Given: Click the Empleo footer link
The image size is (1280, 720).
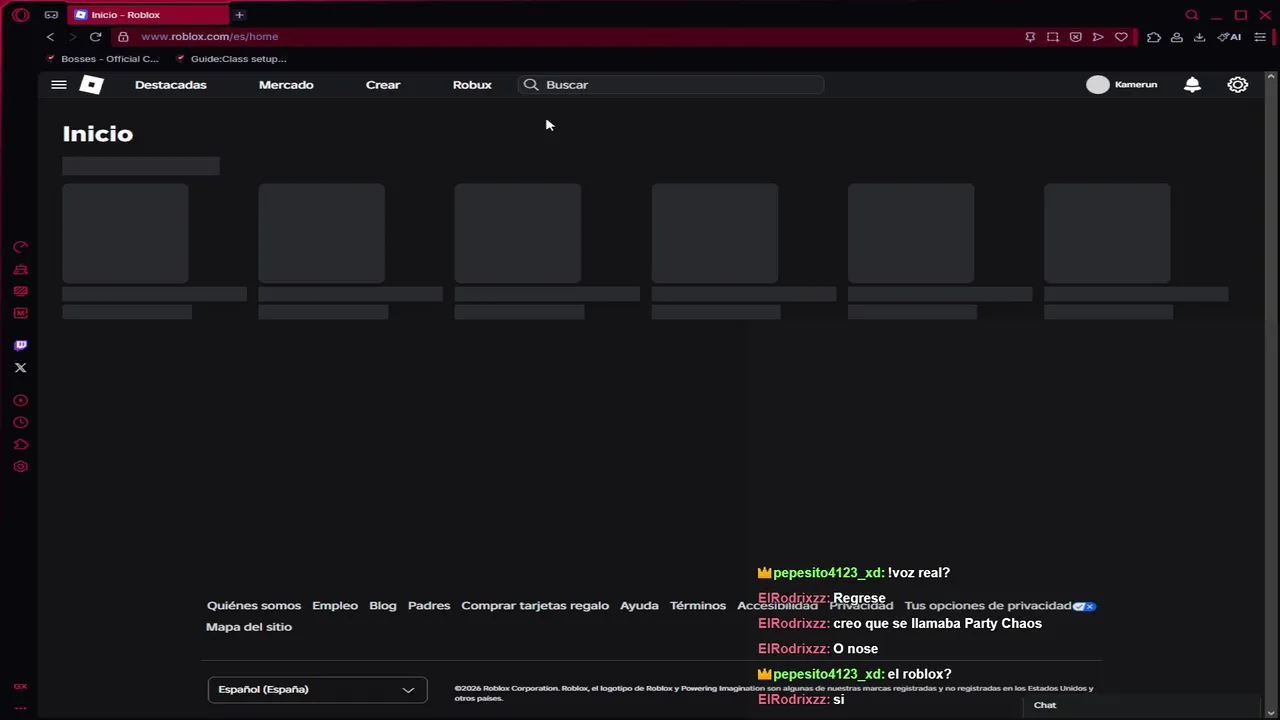Looking at the screenshot, I should pos(335,606).
